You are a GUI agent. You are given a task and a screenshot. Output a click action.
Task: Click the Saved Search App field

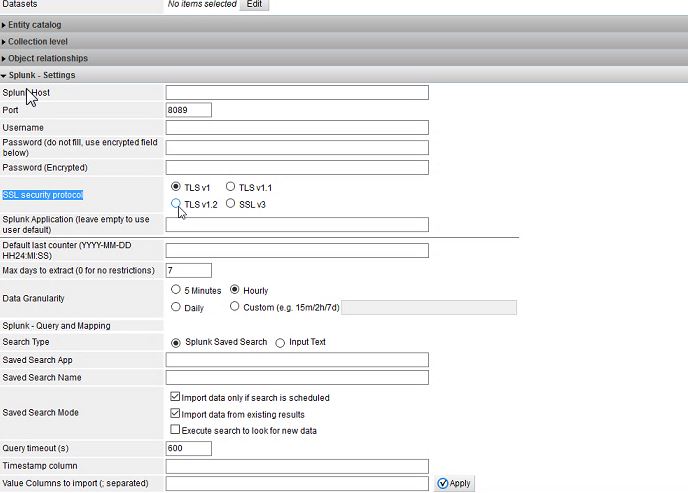click(297, 360)
